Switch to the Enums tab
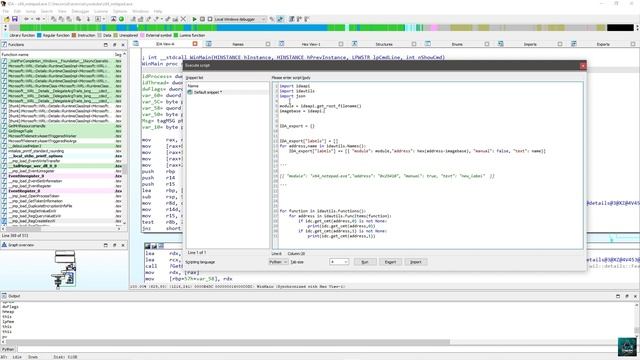This screenshot has height=360, width=640. [x=457, y=44]
